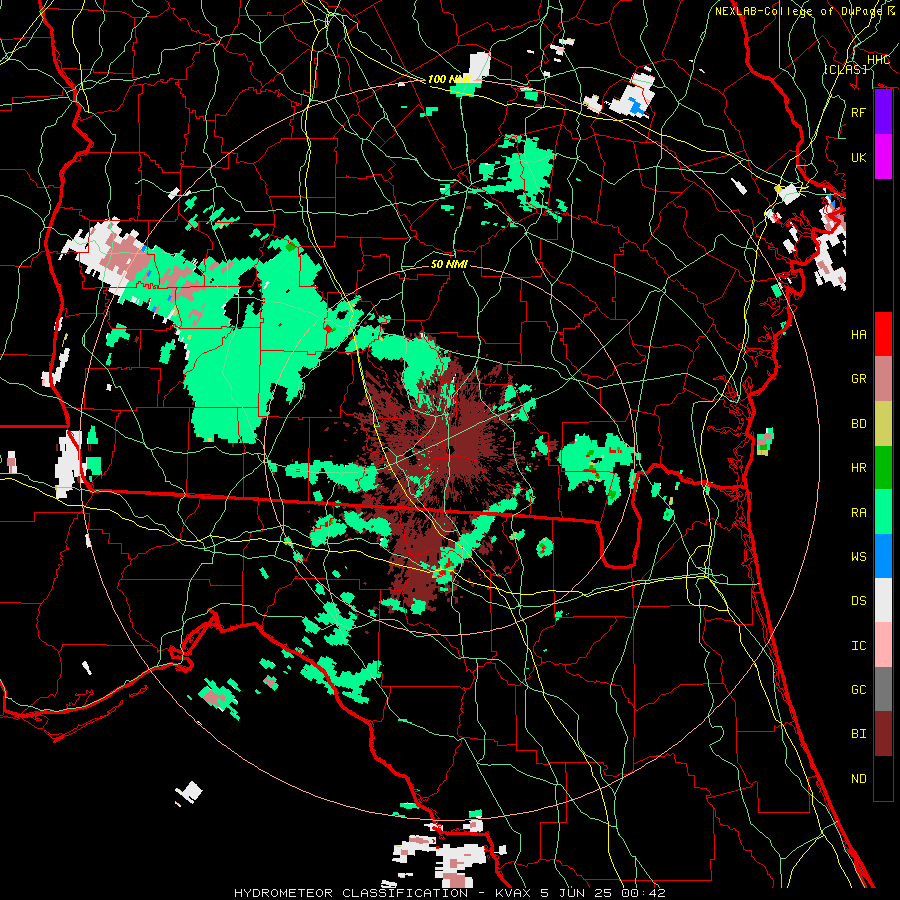
Task: Click the 'RF' legend label text
Action: (x=858, y=112)
